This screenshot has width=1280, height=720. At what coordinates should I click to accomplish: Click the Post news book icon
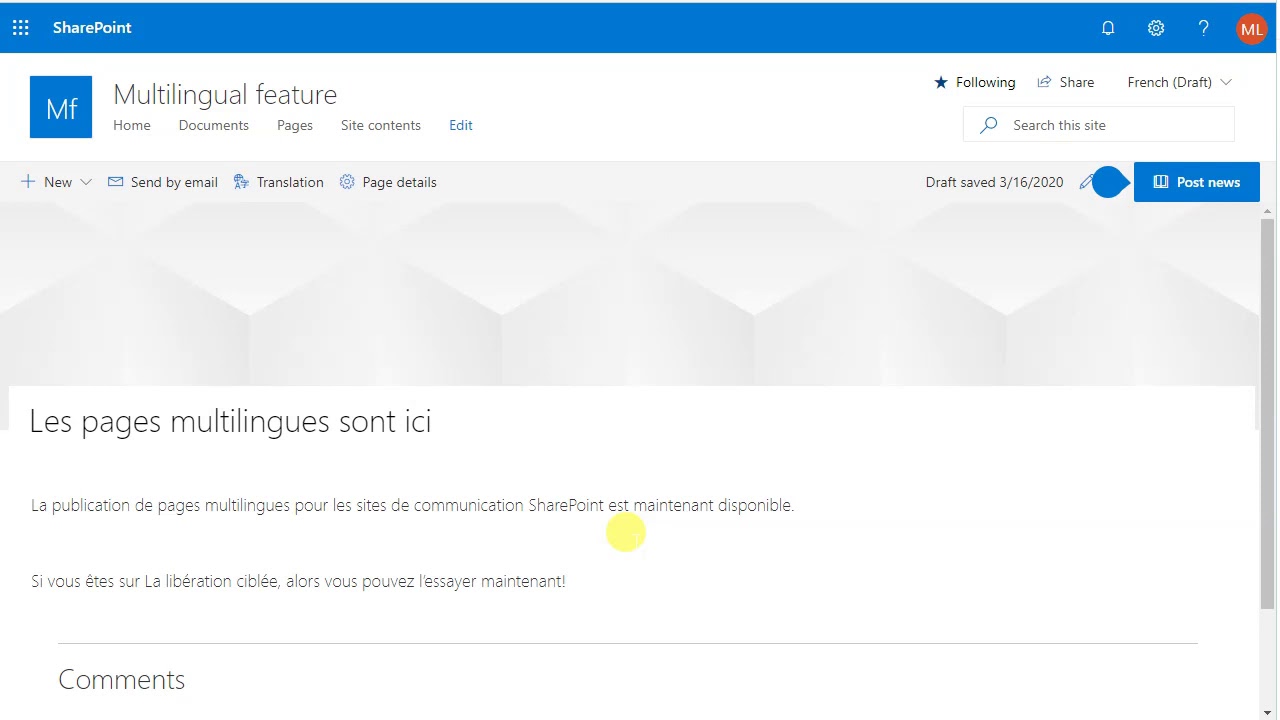point(1161,182)
